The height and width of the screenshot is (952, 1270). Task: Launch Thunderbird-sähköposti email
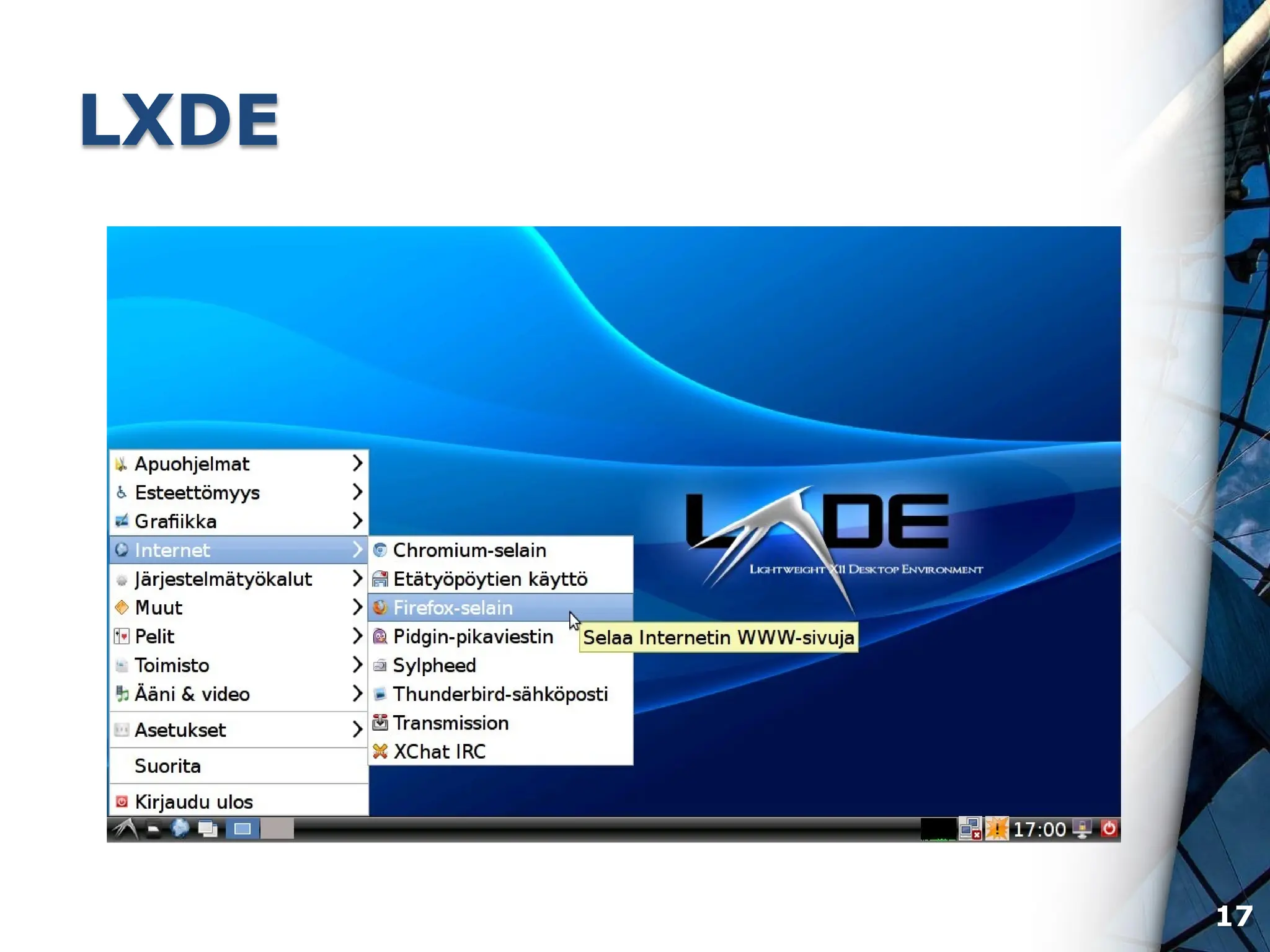(x=500, y=694)
